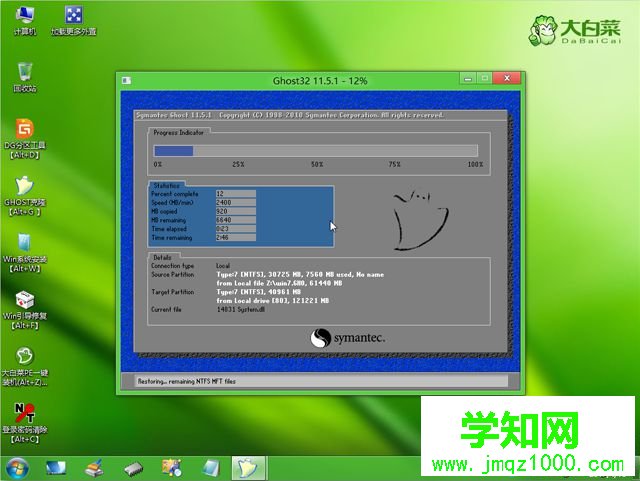640x481 pixels.
Task: Click the Ghost32 11.5.1 - 12% title bar
Action: 320,81
